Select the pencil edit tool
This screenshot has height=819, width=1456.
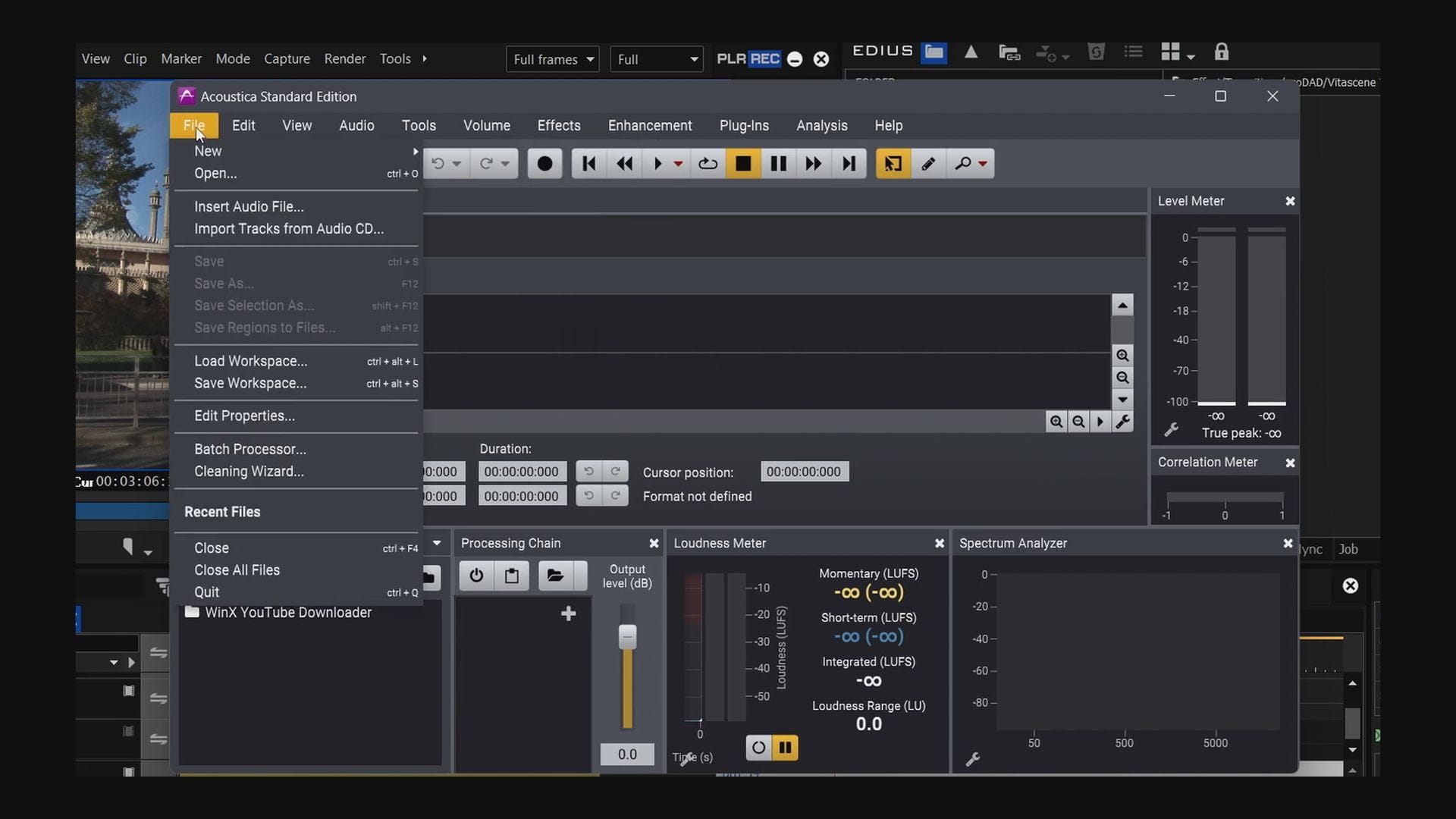(928, 164)
